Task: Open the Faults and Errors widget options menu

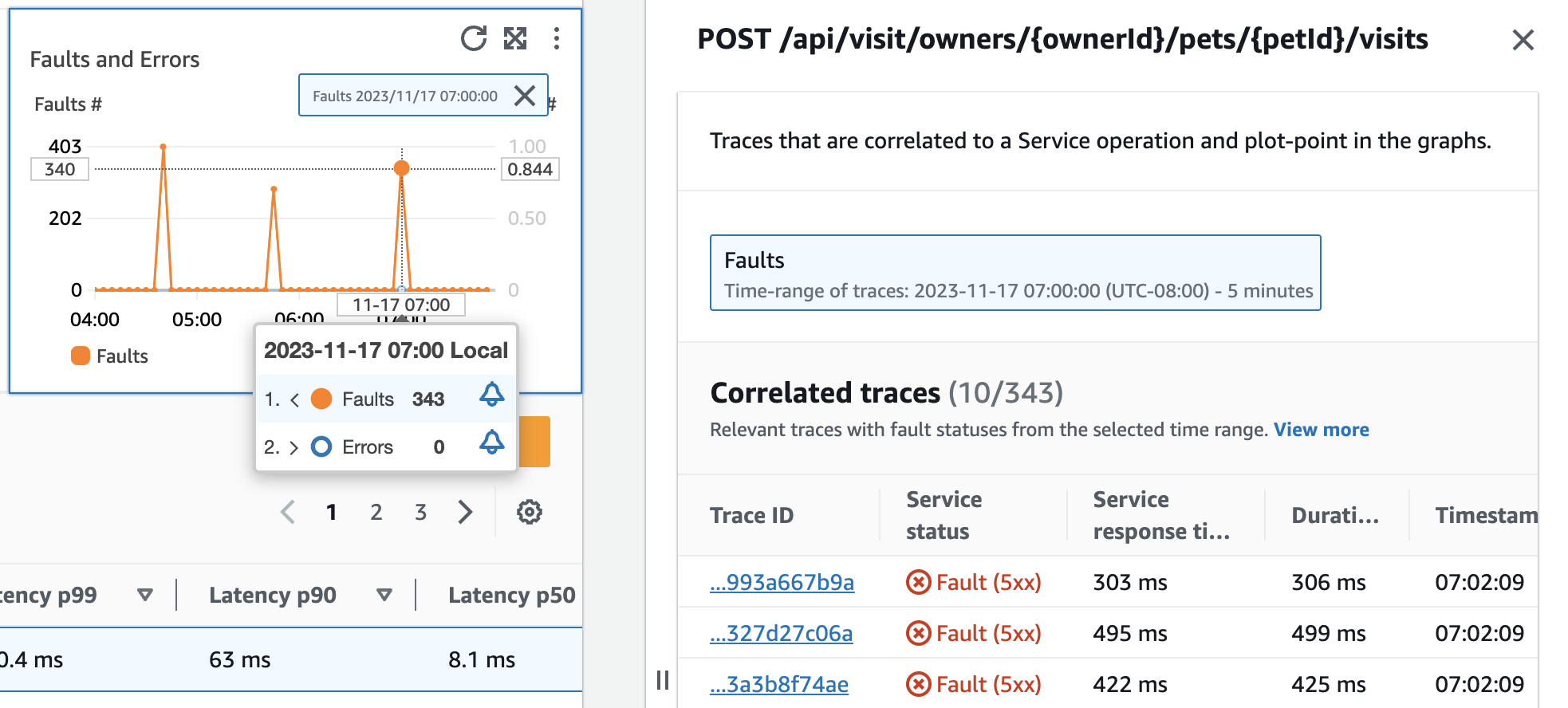Action: coord(557,38)
